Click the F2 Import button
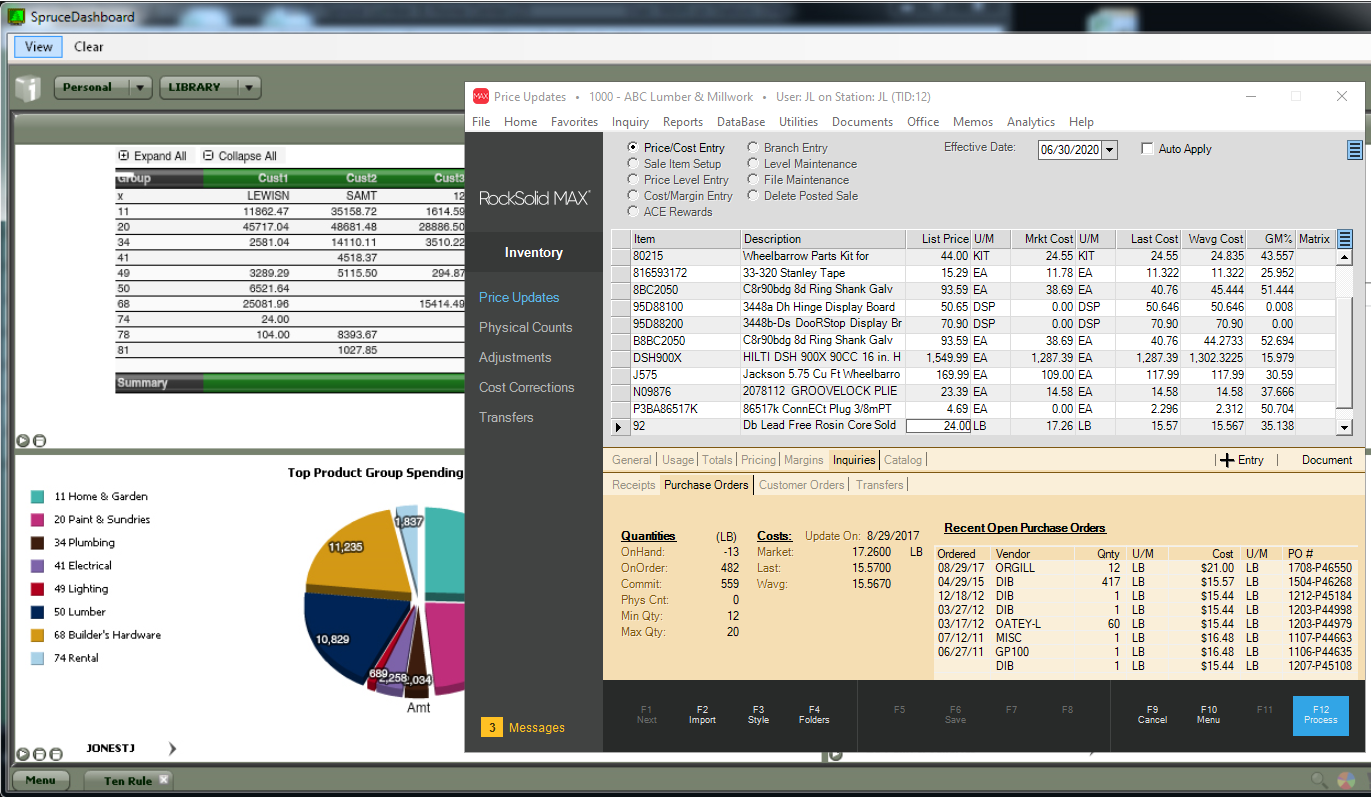Image resolution: width=1371 pixels, height=797 pixels. click(x=703, y=715)
